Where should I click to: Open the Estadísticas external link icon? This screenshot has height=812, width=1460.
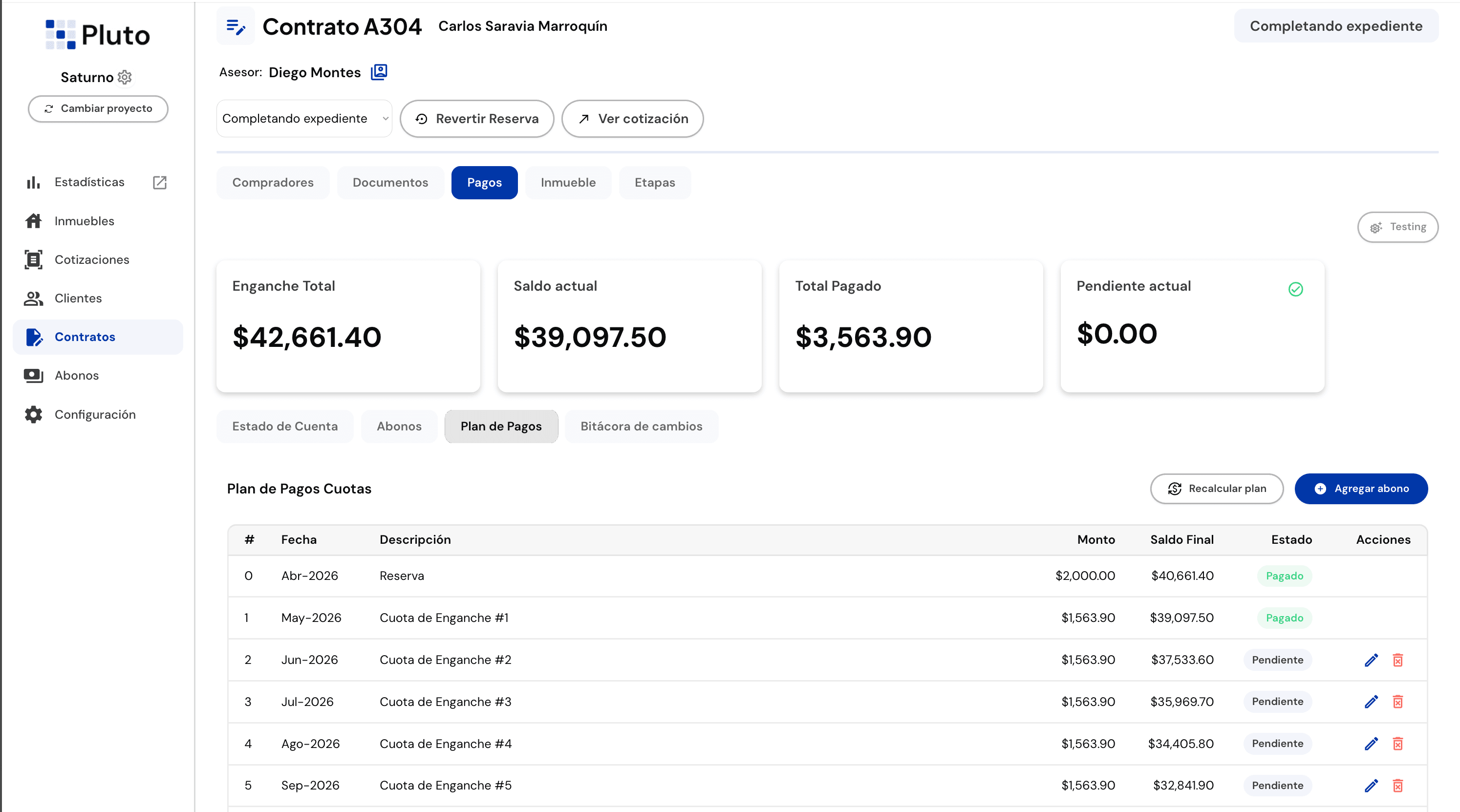click(x=160, y=182)
